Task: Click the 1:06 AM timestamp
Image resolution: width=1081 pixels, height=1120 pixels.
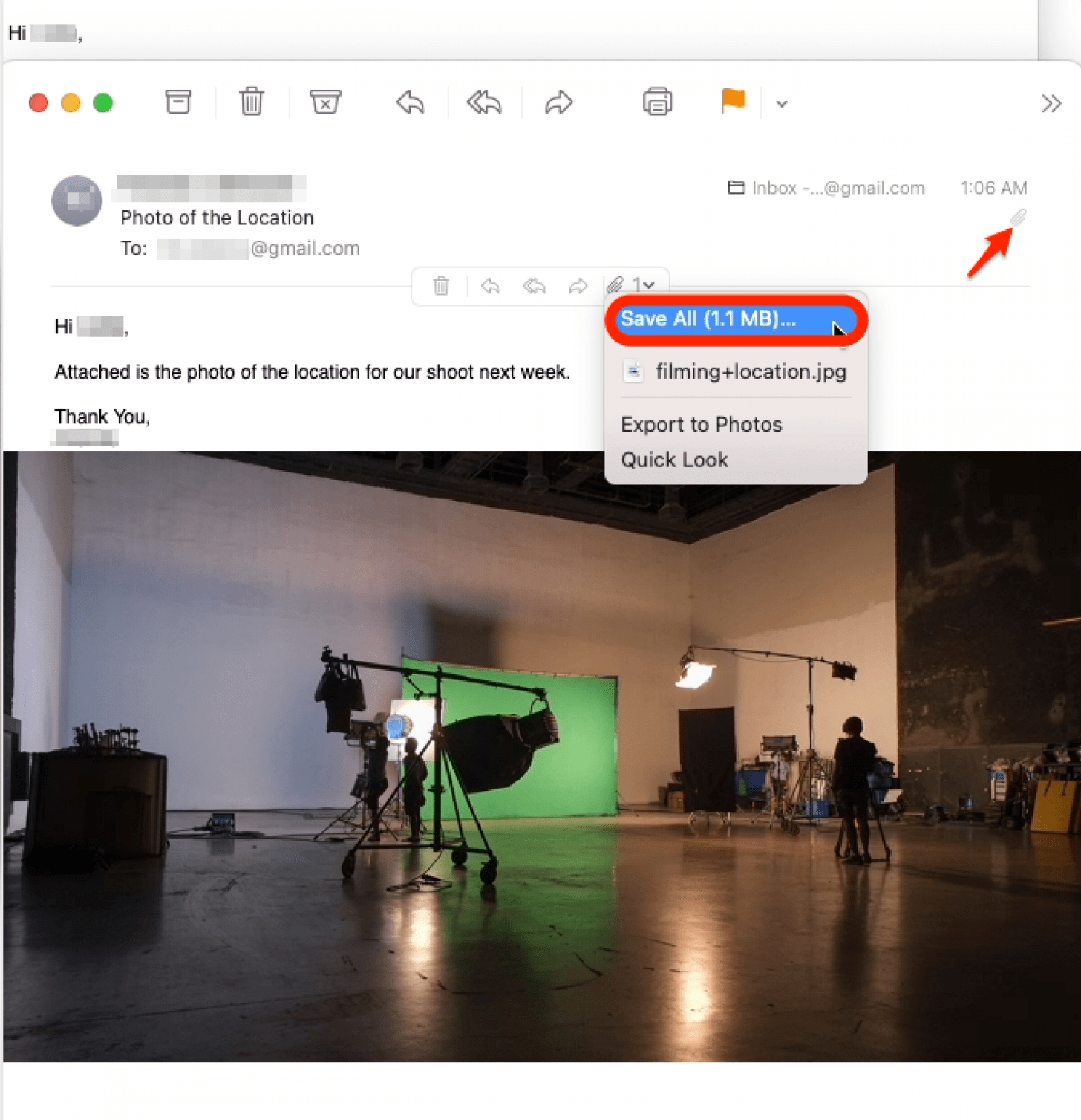Action: point(993,188)
